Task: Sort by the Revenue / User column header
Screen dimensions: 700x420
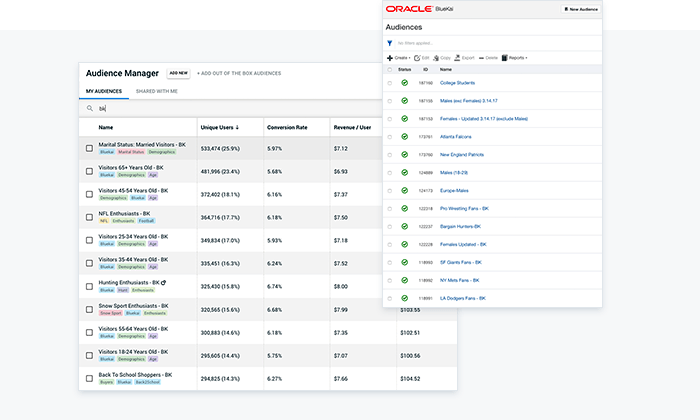Action: point(352,127)
